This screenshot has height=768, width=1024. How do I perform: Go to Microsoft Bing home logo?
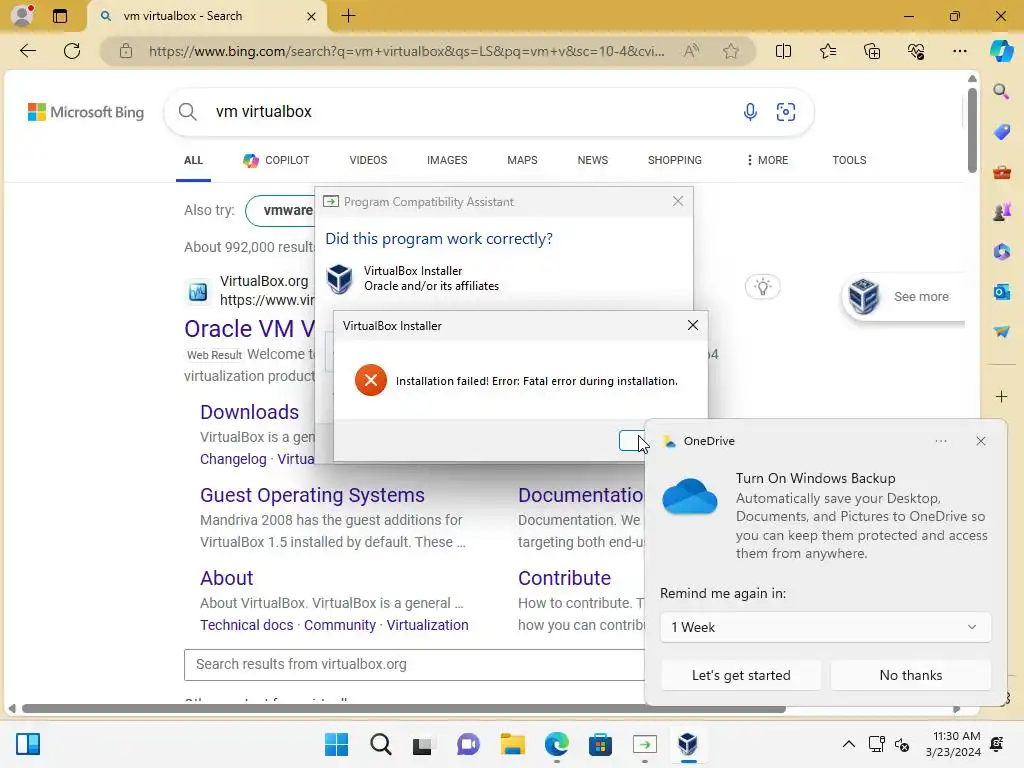pos(86,112)
